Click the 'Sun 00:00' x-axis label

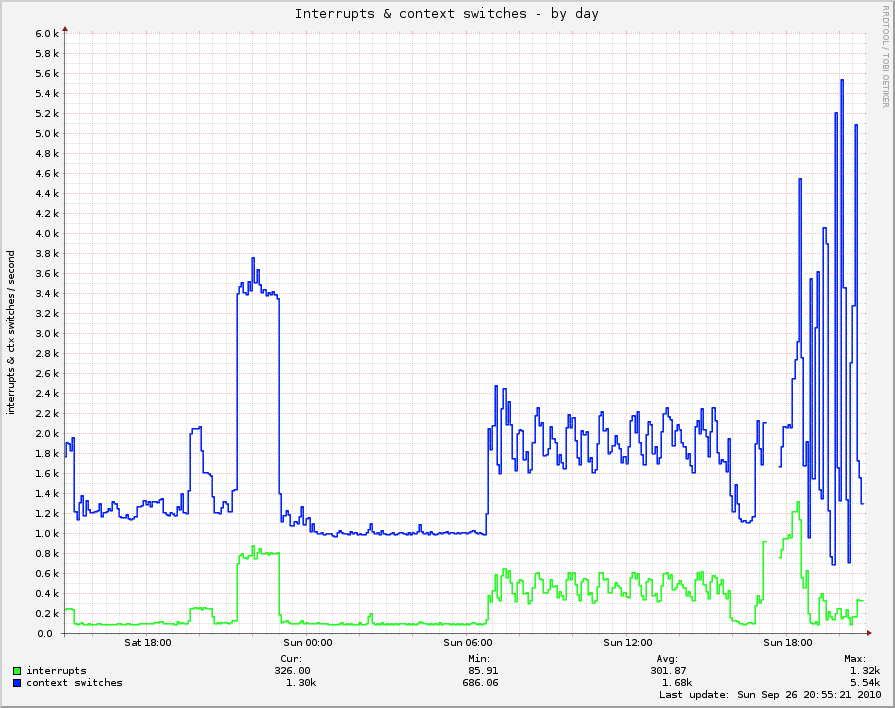(x=308, y=643)
